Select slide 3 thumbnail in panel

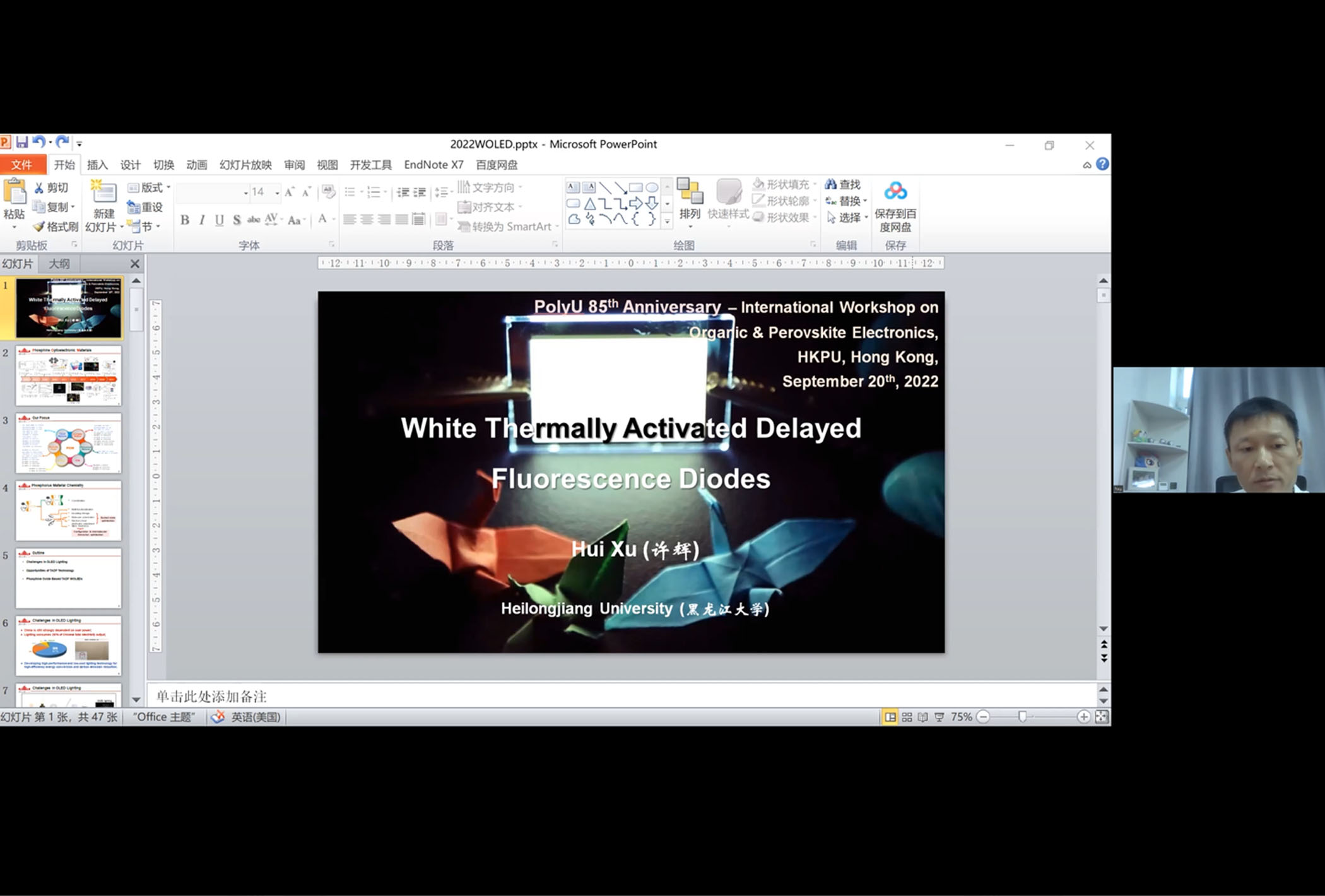(x=68, y=444)
